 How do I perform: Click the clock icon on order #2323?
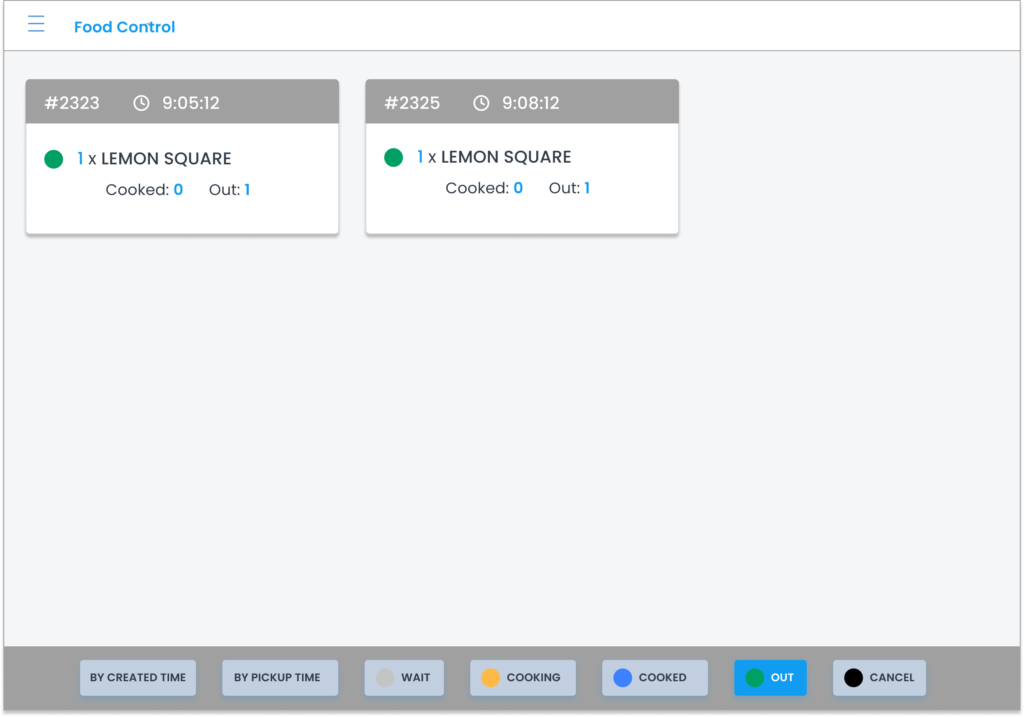coord(142,103)
